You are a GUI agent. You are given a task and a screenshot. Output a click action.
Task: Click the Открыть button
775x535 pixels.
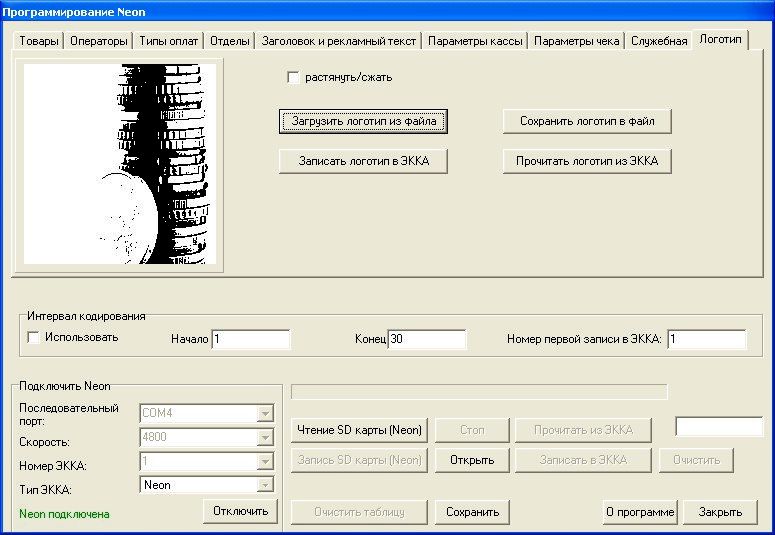(x=472, y=460)
